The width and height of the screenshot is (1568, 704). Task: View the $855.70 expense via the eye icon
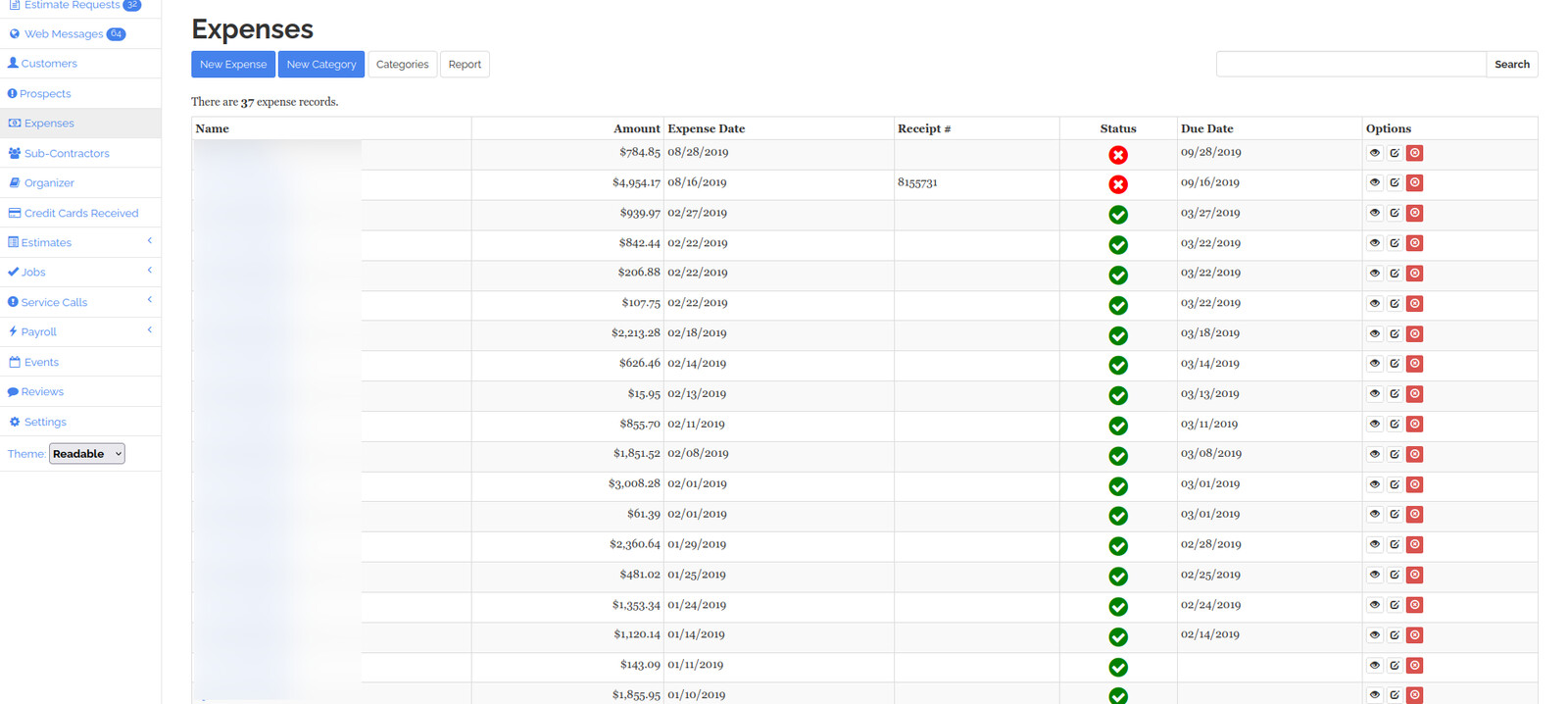(1374, 425)
